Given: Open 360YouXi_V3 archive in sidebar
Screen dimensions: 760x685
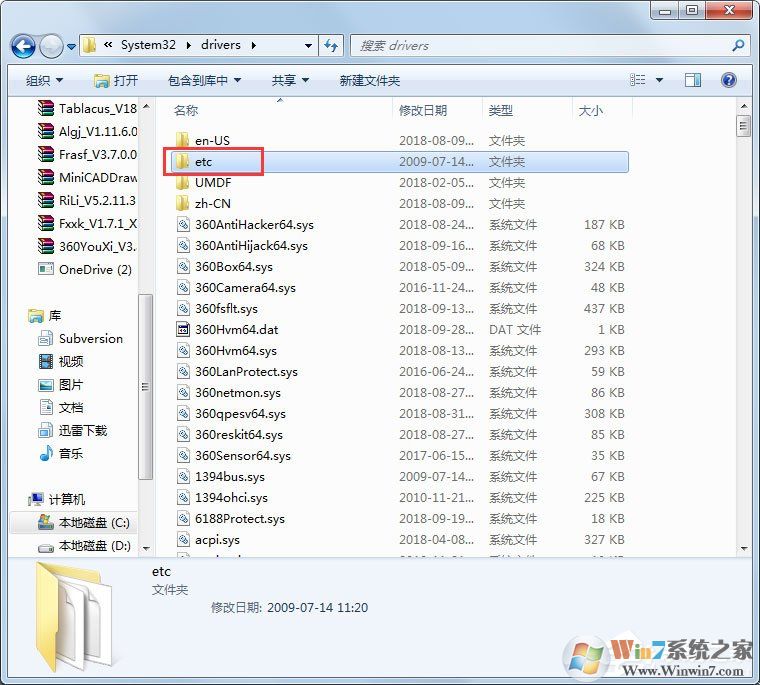Looking at the screenshot, I should pyautogui.click(x=87, y=246).
